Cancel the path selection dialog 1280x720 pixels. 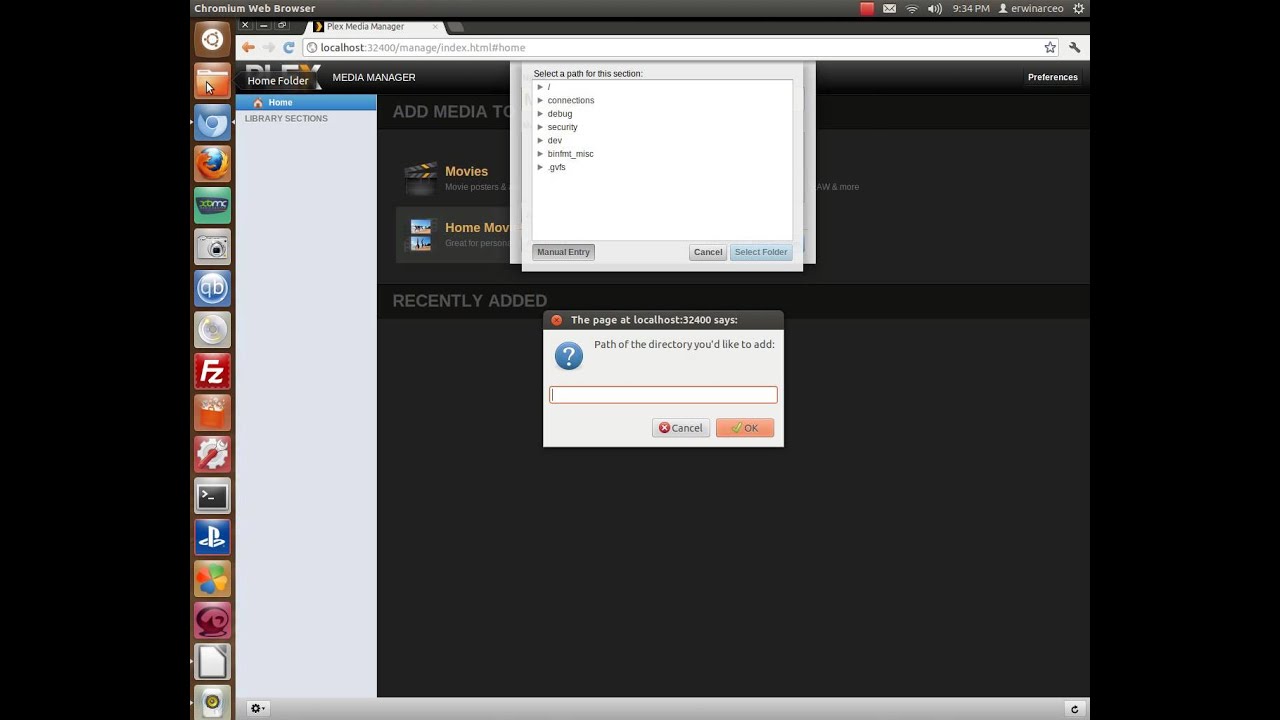coord(708,252)
